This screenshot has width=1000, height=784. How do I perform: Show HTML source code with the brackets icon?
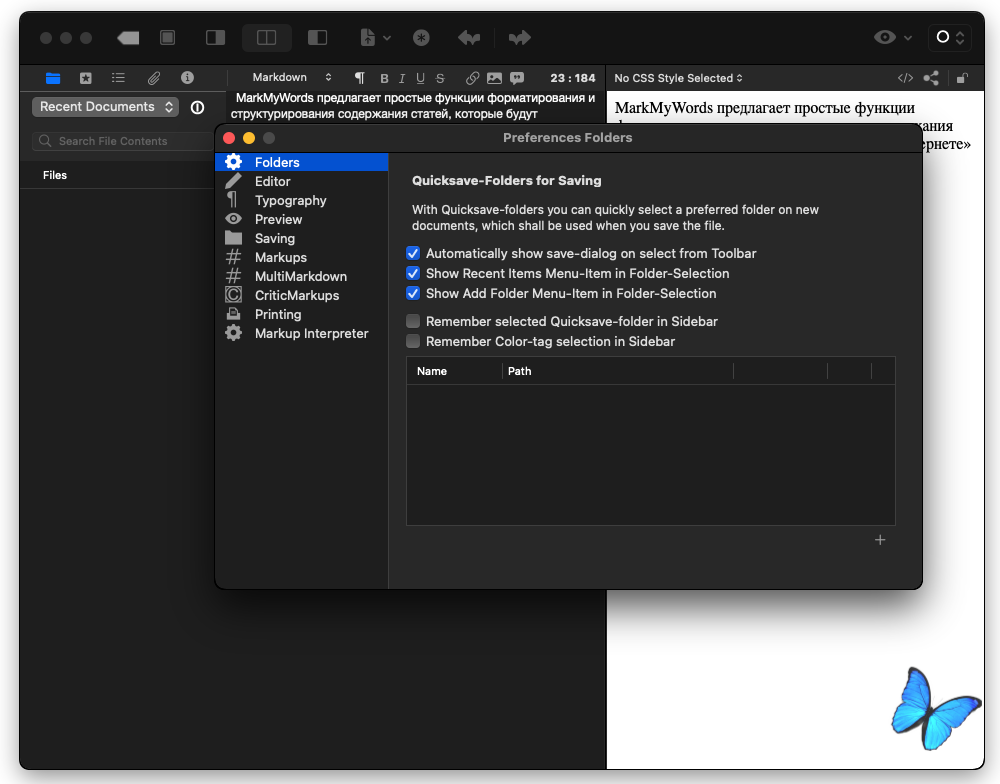point(905,78)
